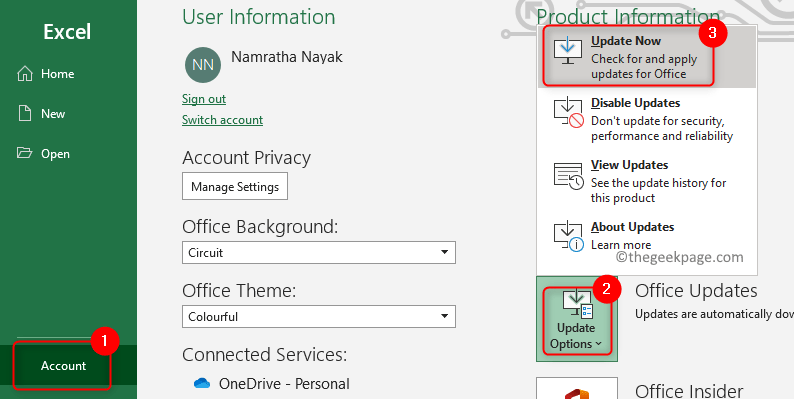Click the Connected Services heading
The image size is (794, 399).
tap(264, 354)
